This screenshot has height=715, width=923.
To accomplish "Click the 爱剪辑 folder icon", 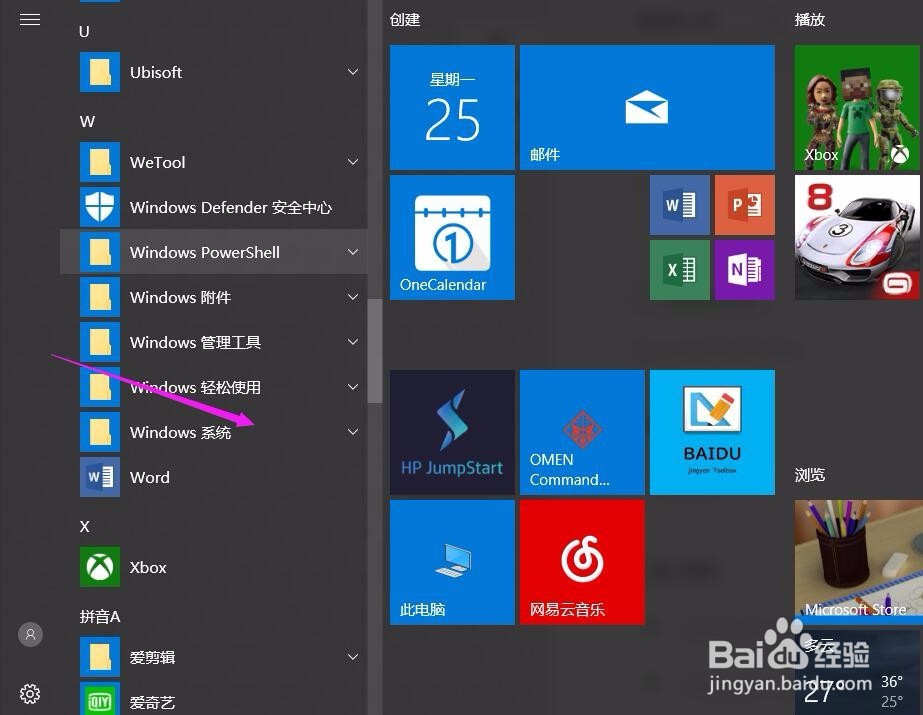I will click(100, 657).
